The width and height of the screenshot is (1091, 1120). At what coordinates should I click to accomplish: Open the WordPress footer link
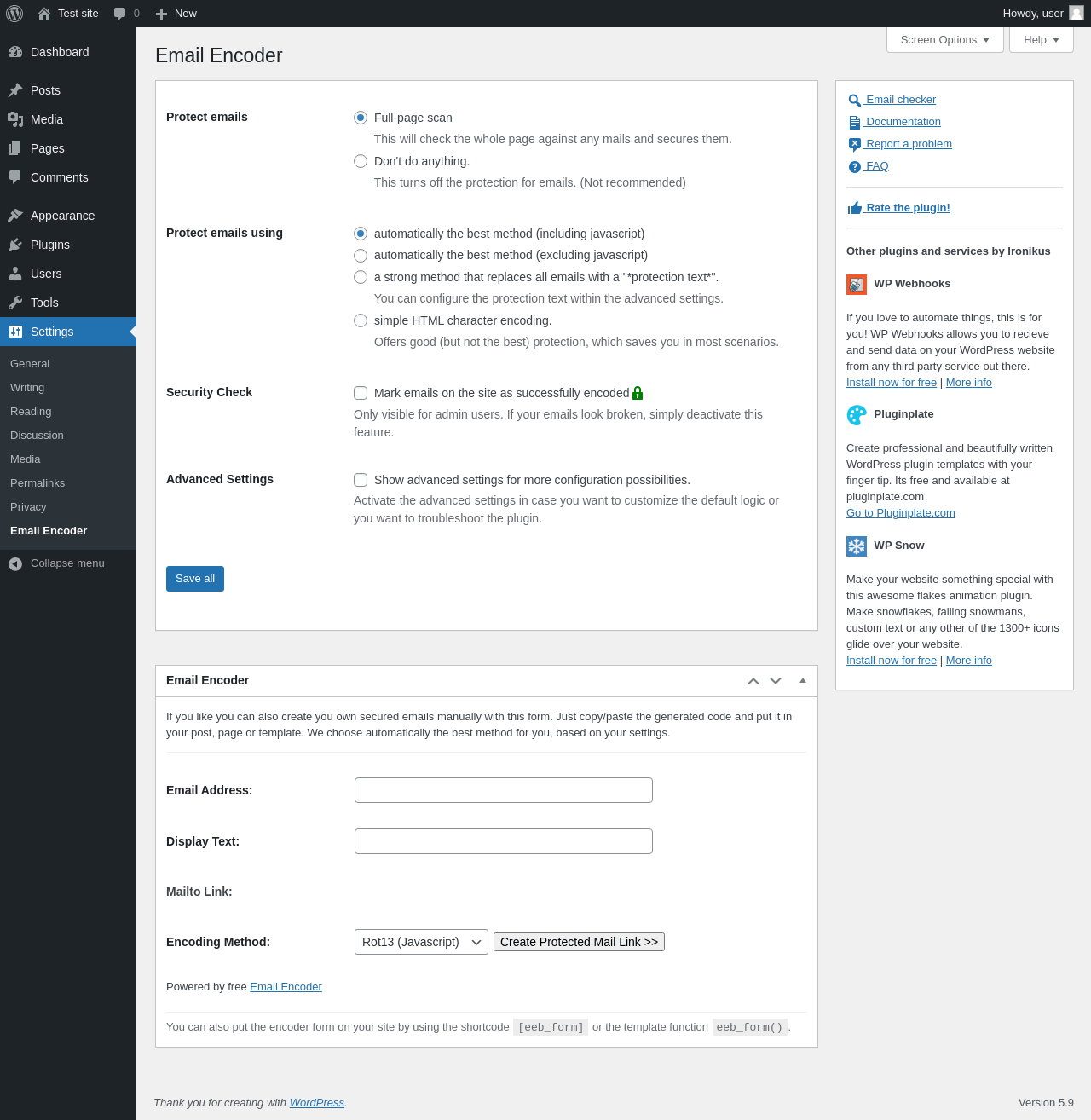317,1103
